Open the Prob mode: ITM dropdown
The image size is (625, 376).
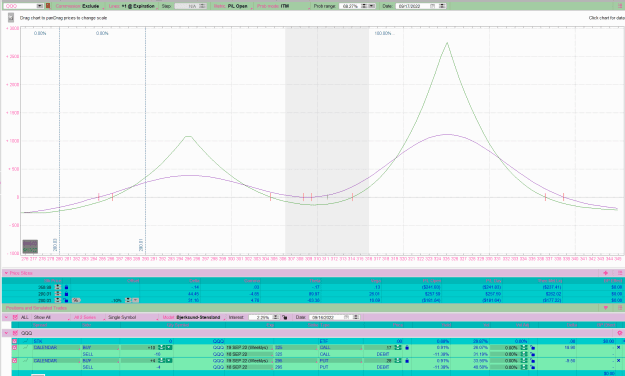[x=282, y=6]
